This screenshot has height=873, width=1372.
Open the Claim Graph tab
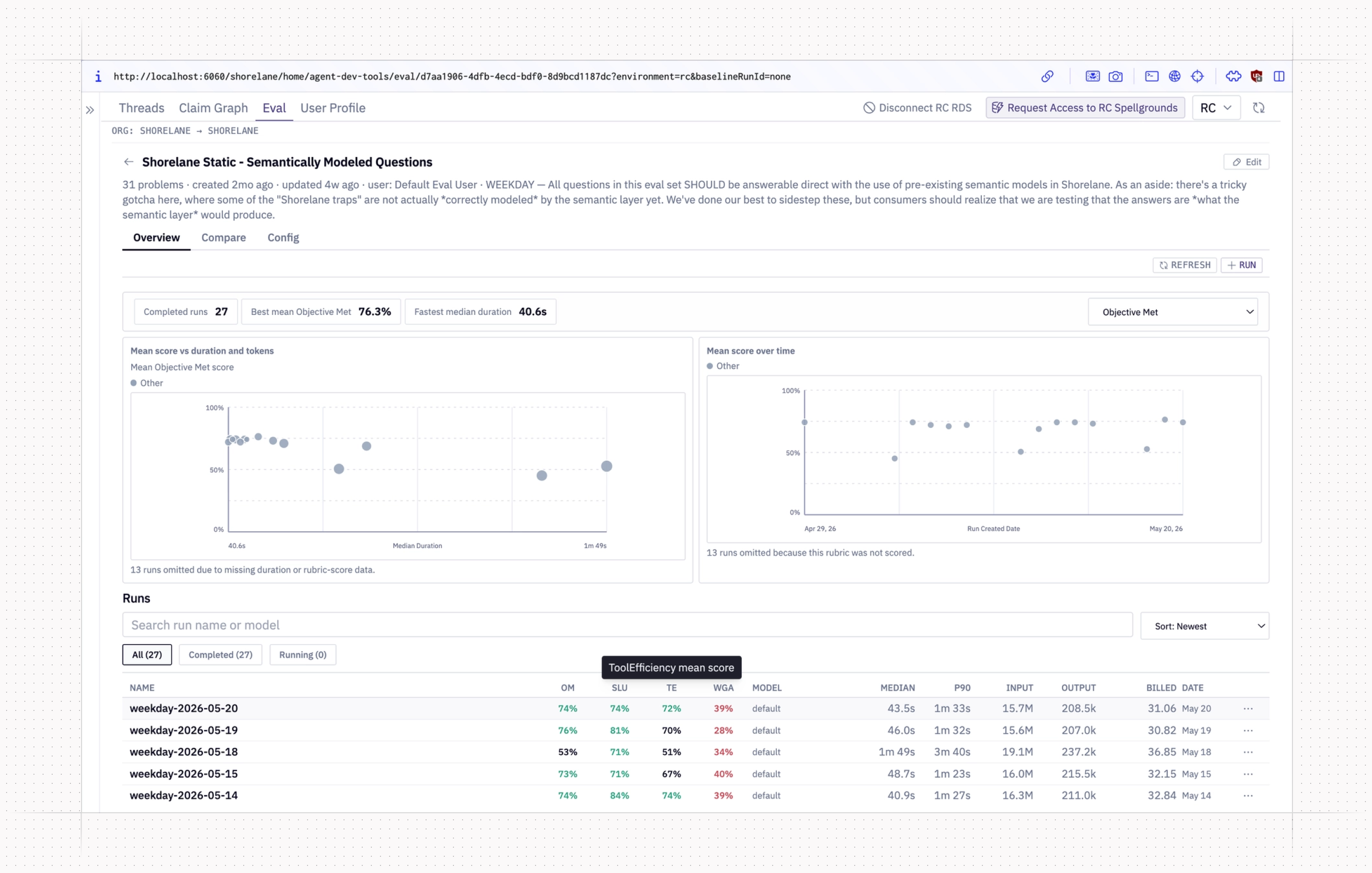[213, 108]
